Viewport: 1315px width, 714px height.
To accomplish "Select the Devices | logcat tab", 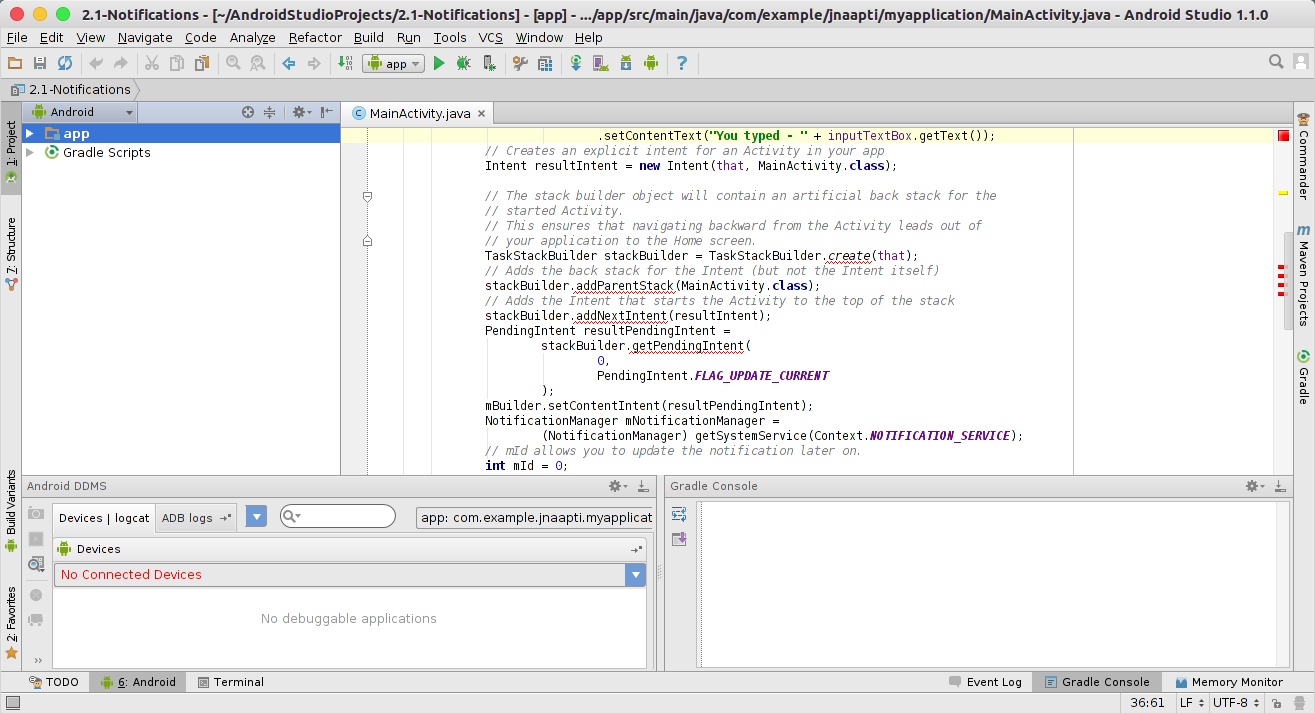I will coord(104,518).
